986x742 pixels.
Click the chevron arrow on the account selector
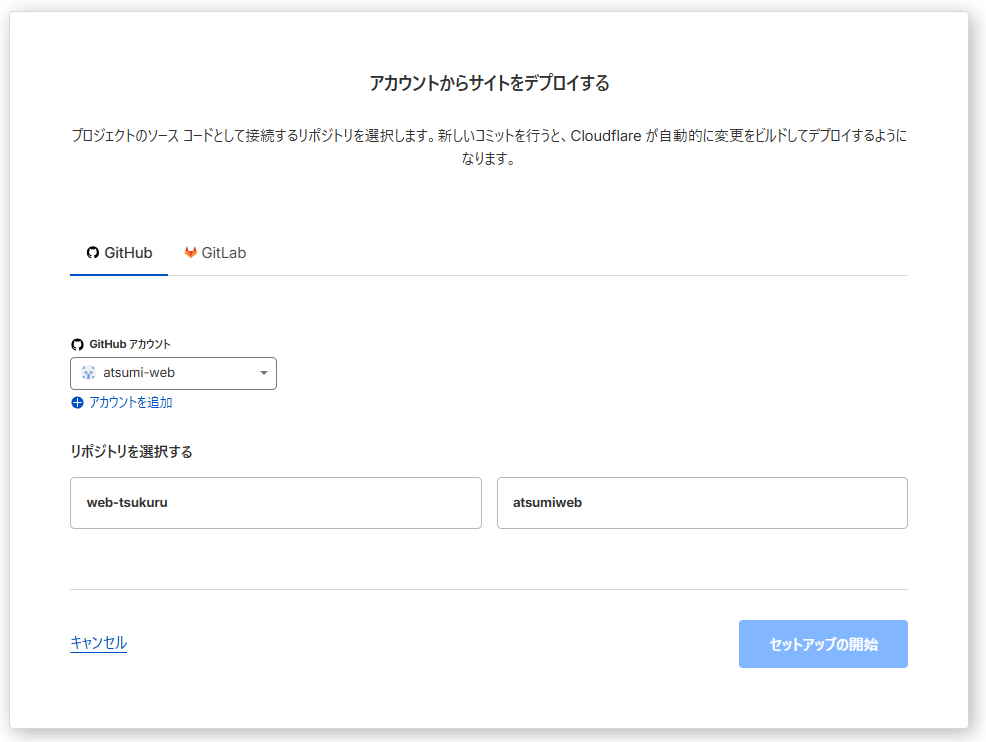pos(264,373)
